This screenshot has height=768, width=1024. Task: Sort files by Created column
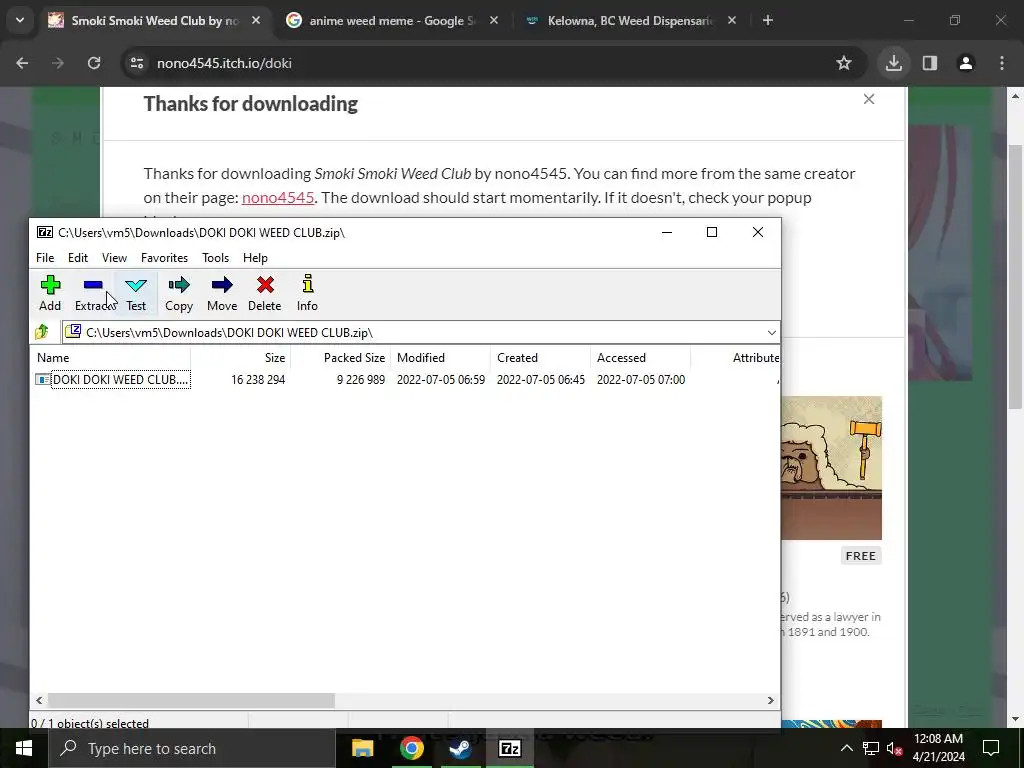540,357
